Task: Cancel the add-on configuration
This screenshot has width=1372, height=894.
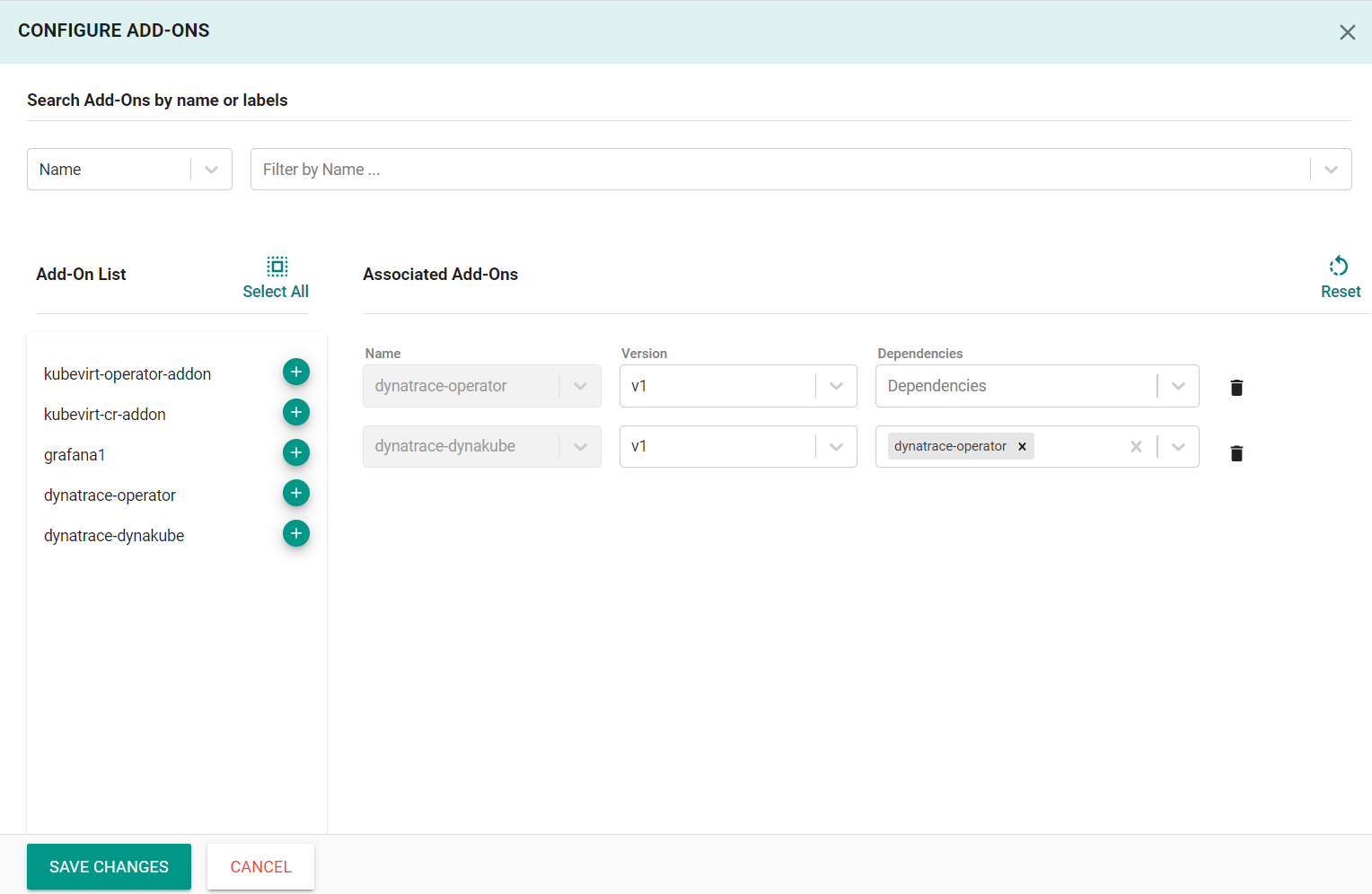Action: (x=260, y=867)
